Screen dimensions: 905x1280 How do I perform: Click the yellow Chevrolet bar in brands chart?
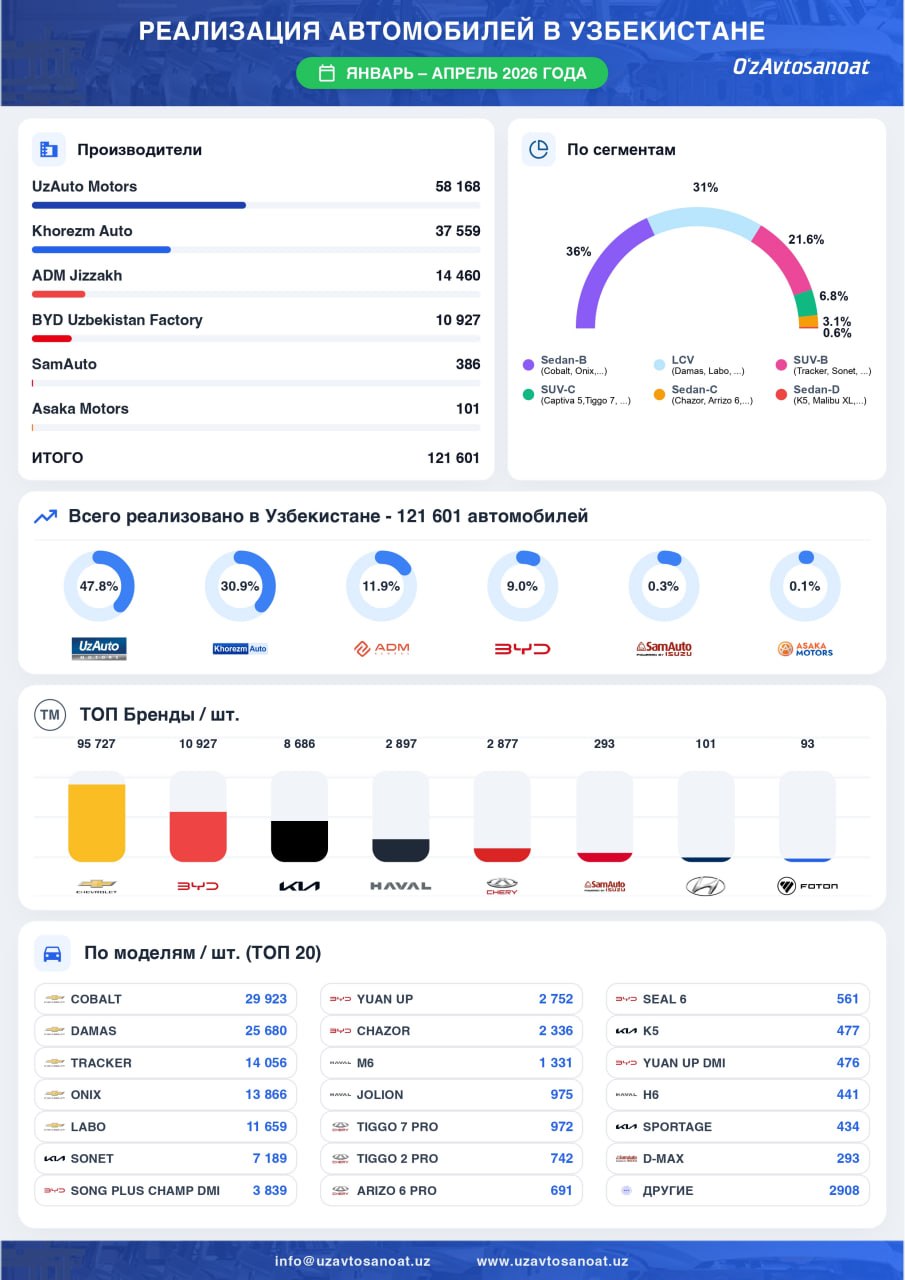pyautogui.click(x=97, y=823)
